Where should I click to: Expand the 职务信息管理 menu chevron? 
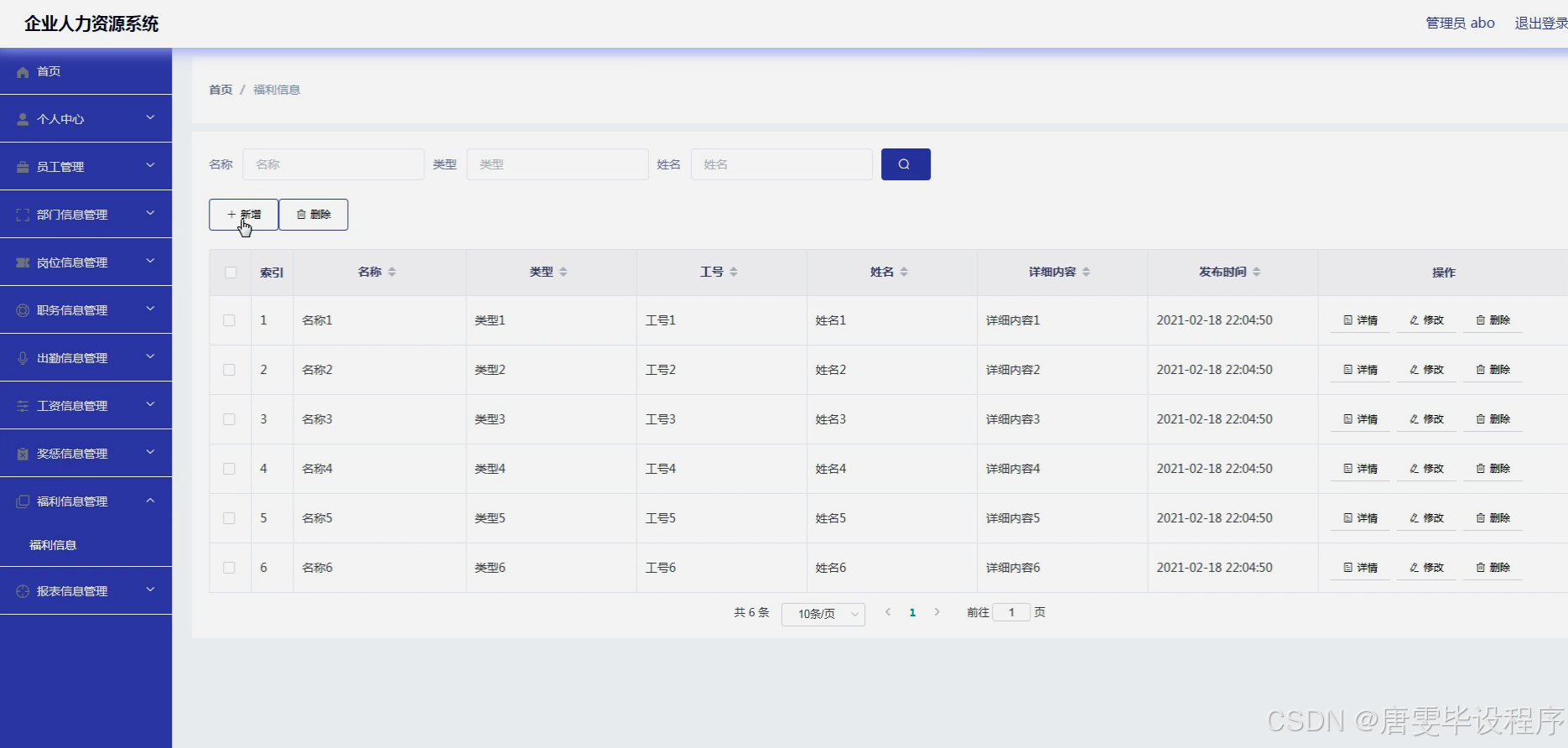click(150, 309)
